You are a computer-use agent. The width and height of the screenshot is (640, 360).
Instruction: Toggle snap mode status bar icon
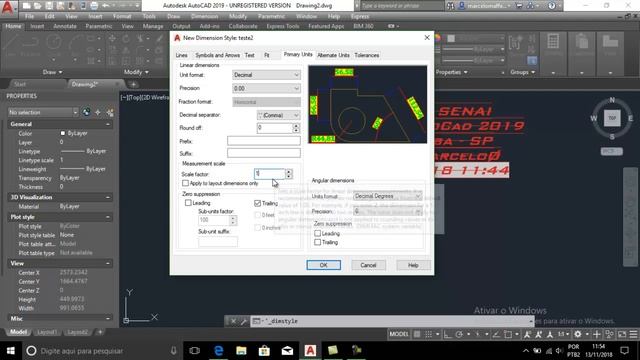click(428, 334)
